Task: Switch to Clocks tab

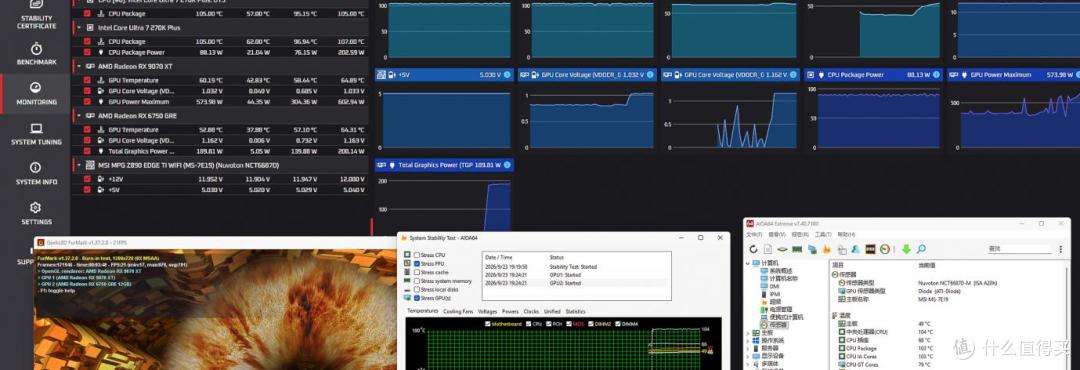Action: coord(531,311)
